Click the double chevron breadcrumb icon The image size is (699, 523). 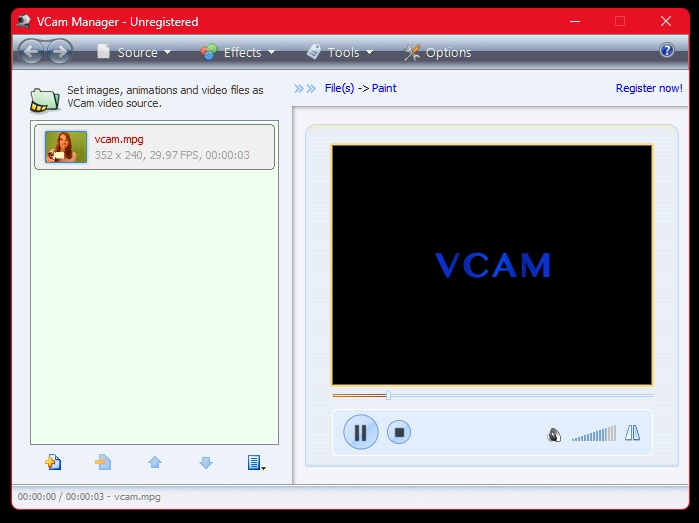pyautogui.click(x=305, y=88)
